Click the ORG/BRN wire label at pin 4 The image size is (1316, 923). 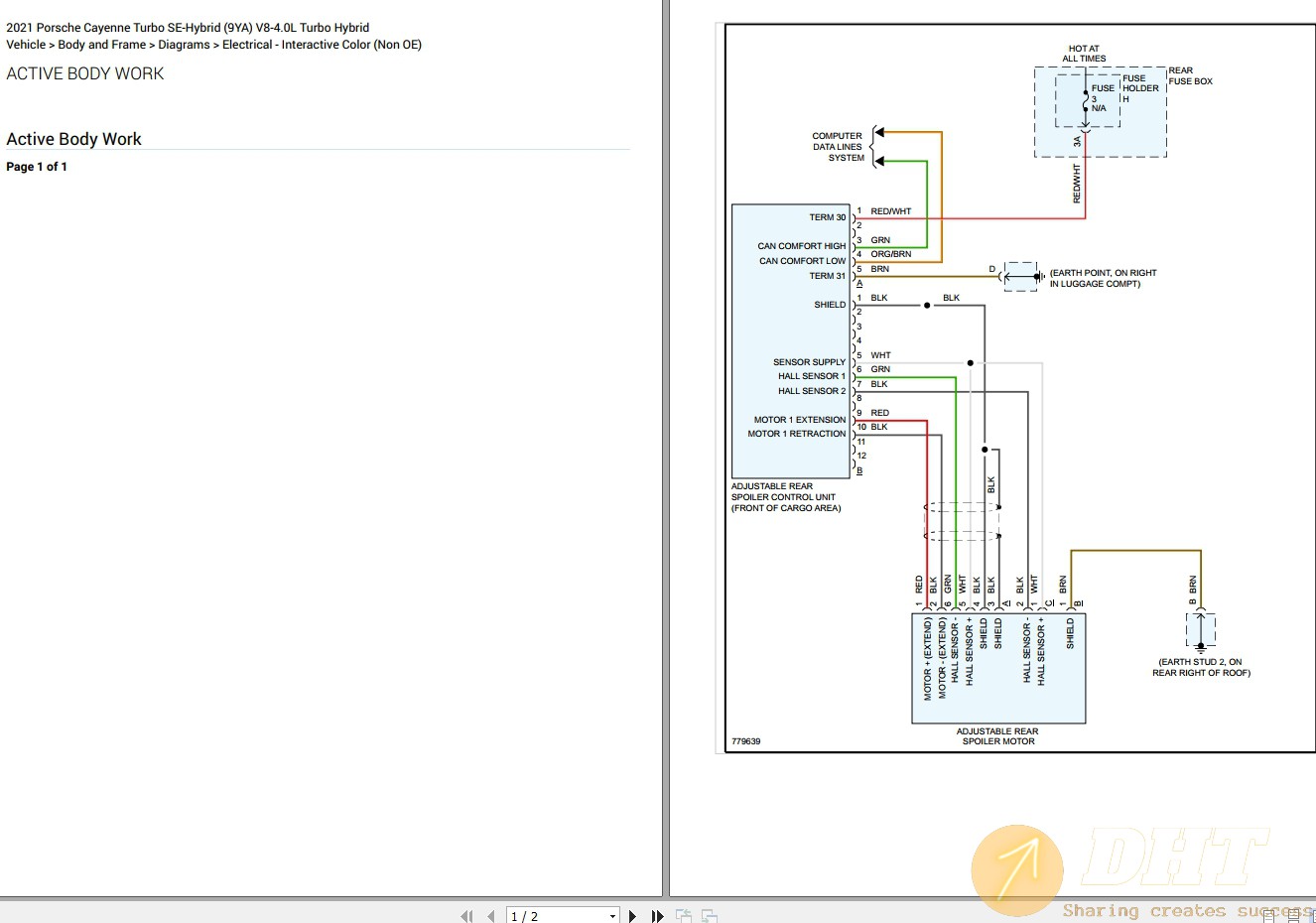click(891, 254)
